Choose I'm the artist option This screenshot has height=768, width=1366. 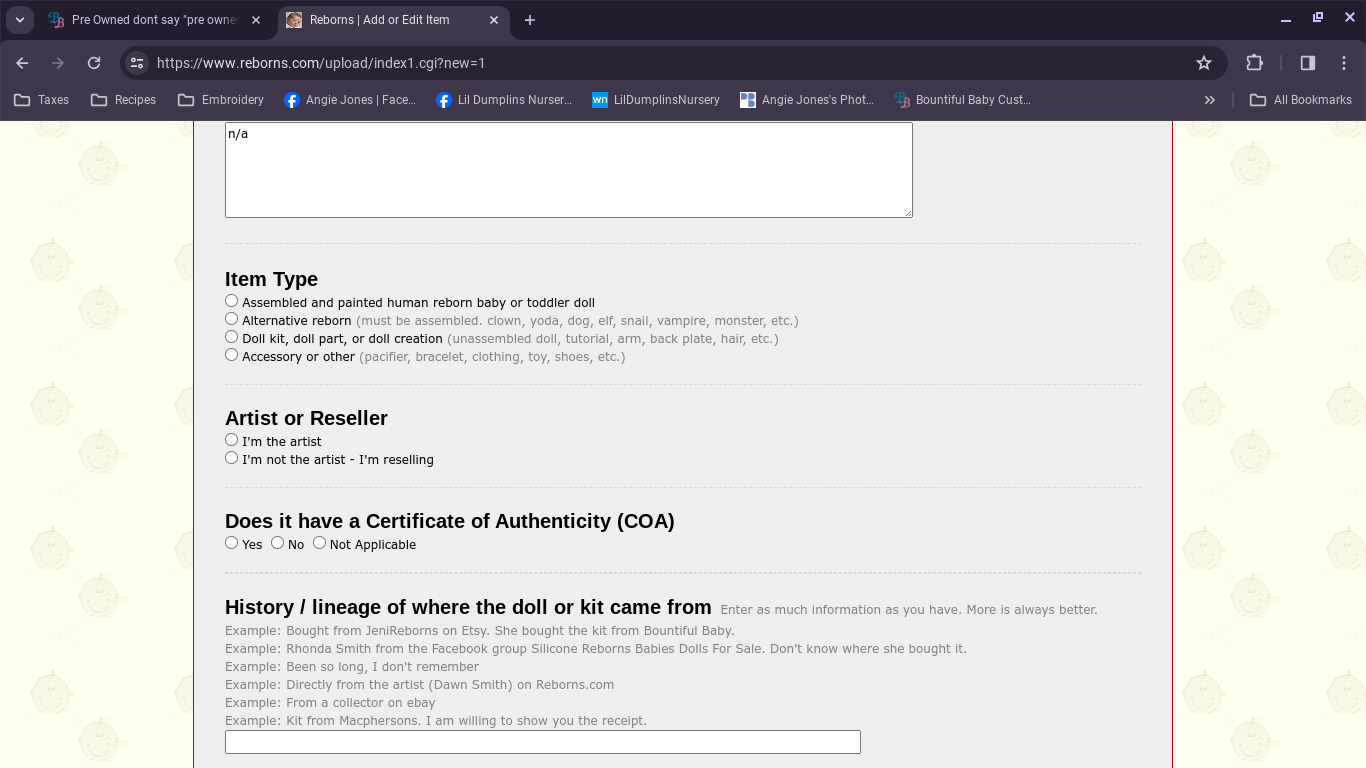(231, 440)
